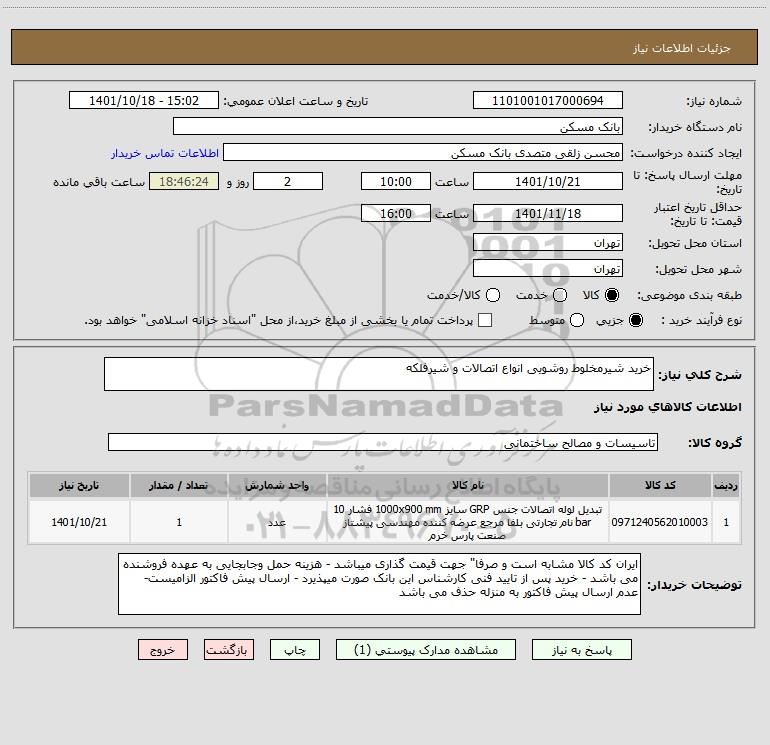Click the نام دستگاه خریدار field
Screen dimensions: 770x745
coord(398,126)
